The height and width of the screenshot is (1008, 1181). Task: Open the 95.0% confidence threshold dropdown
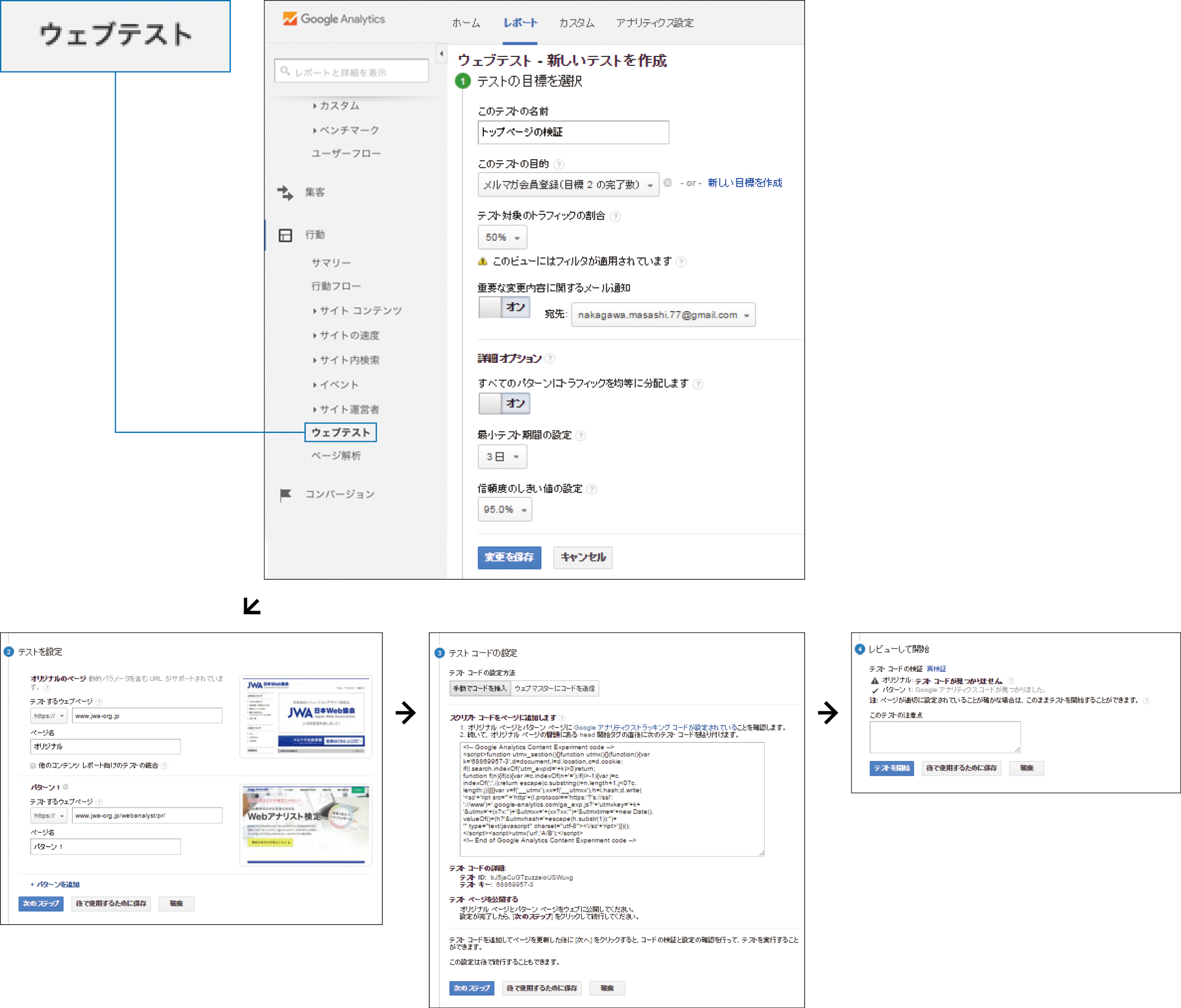(x=505, y=509)
